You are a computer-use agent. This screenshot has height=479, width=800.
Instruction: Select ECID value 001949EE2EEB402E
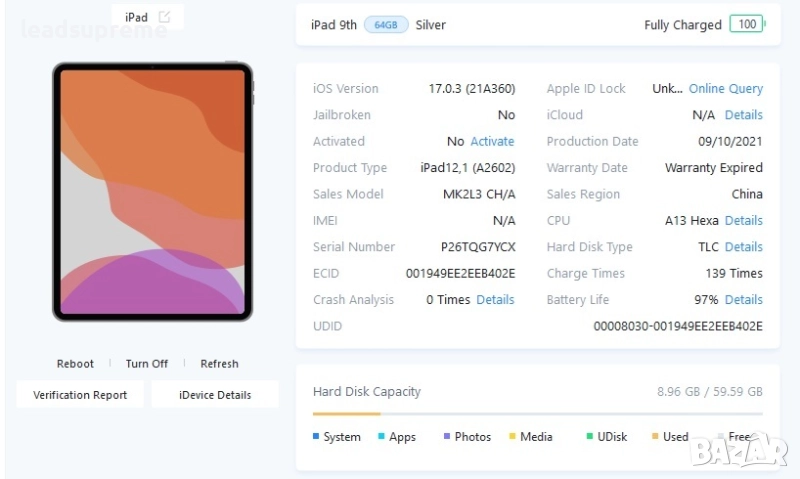460,273
